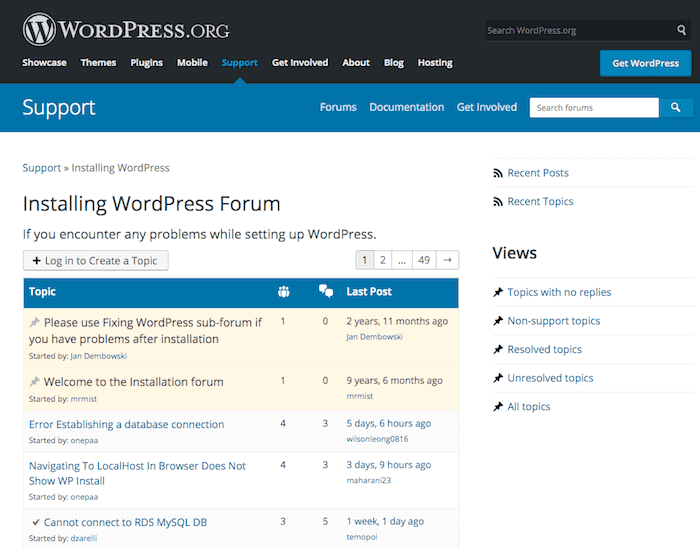The height and width of the screenshot is (549, 700).
Task: Open the Recent Posts feed link
Action: 538,173
